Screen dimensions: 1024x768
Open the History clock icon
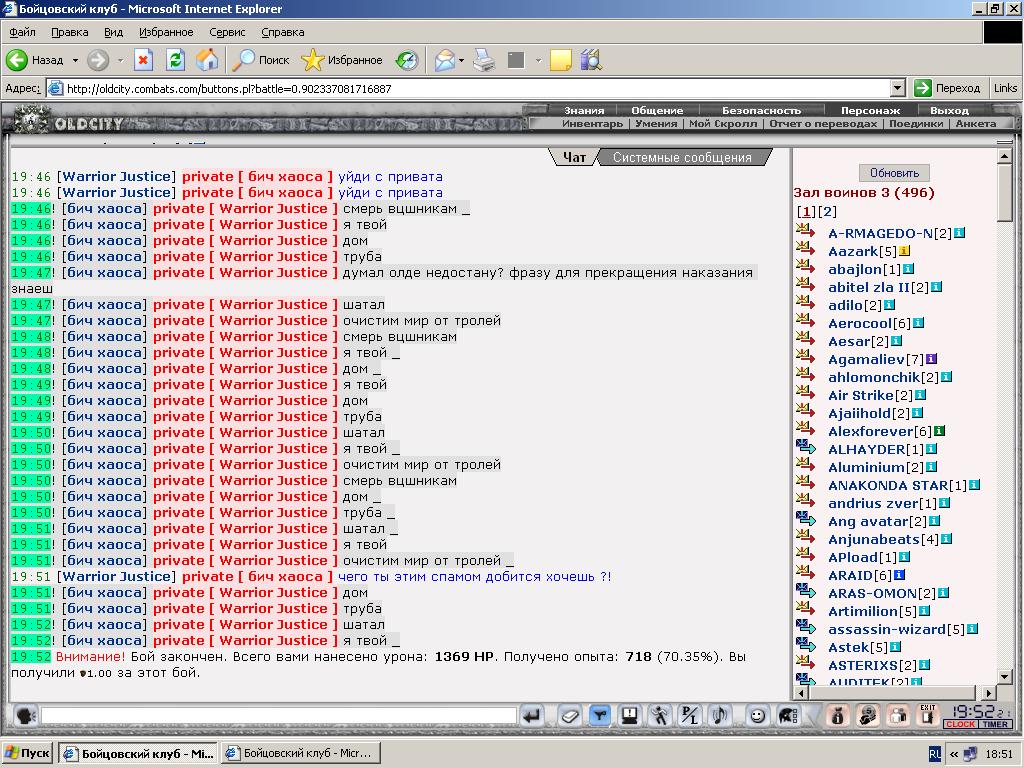pyautogui.click(x=407, y=60)
